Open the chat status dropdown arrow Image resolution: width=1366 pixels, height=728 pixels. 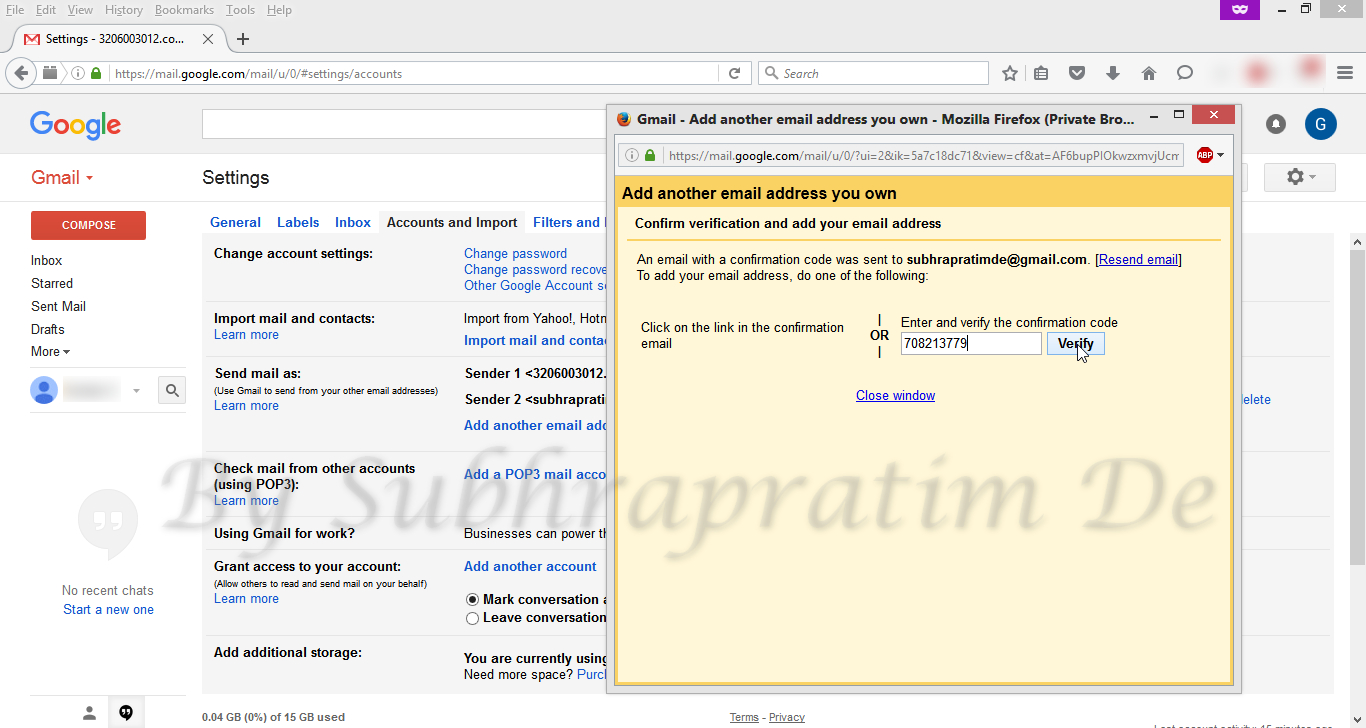pos(137,391)
